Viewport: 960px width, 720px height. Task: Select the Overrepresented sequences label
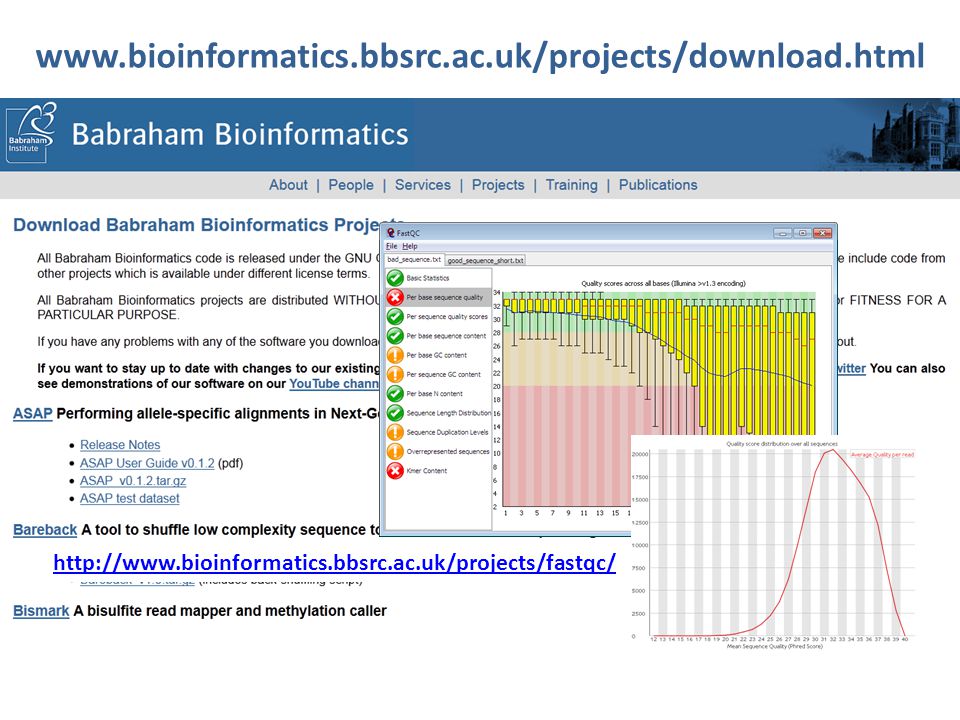click(x=448, y=451)
